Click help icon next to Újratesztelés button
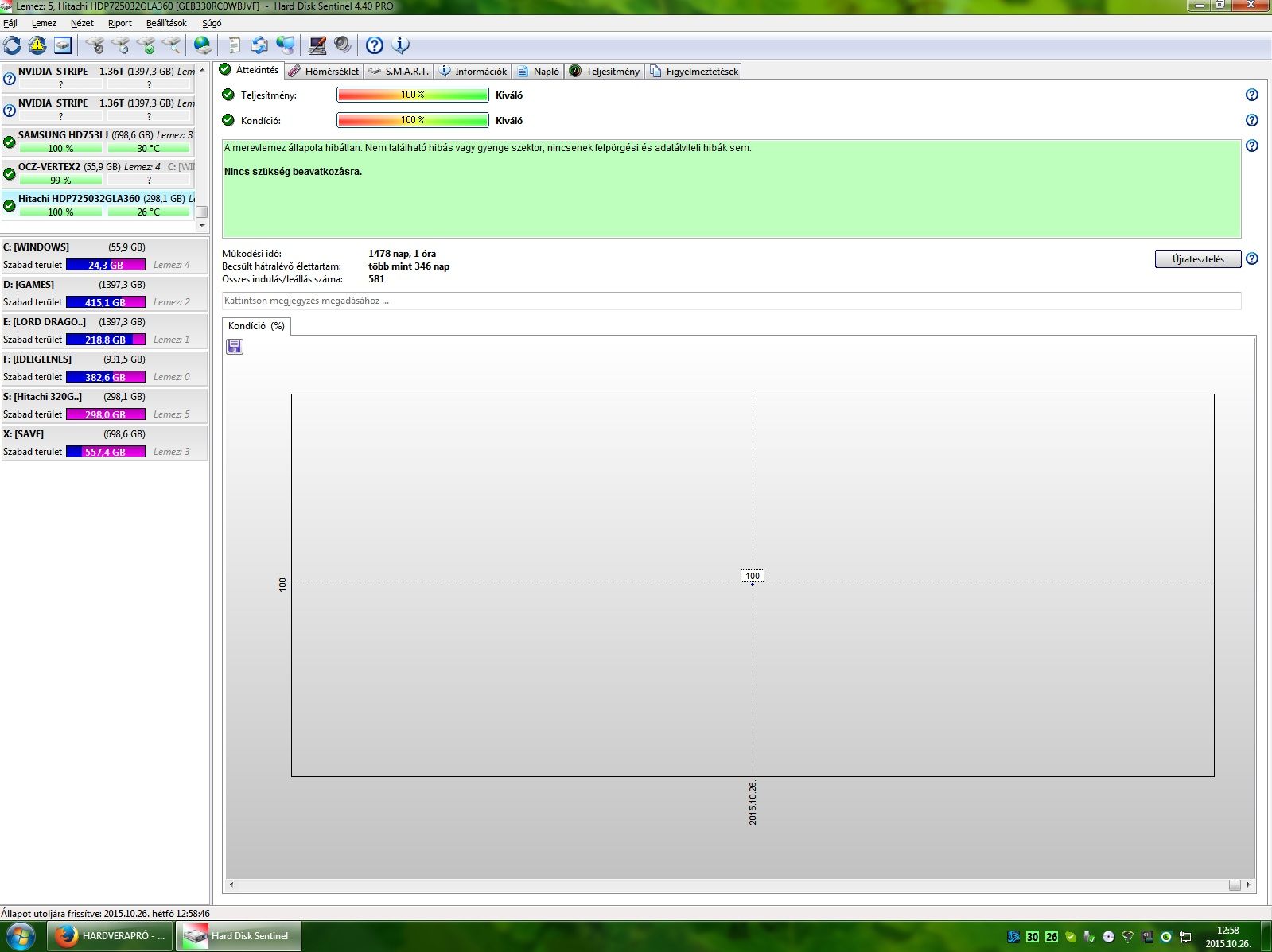 click(x=1252, y=258)
